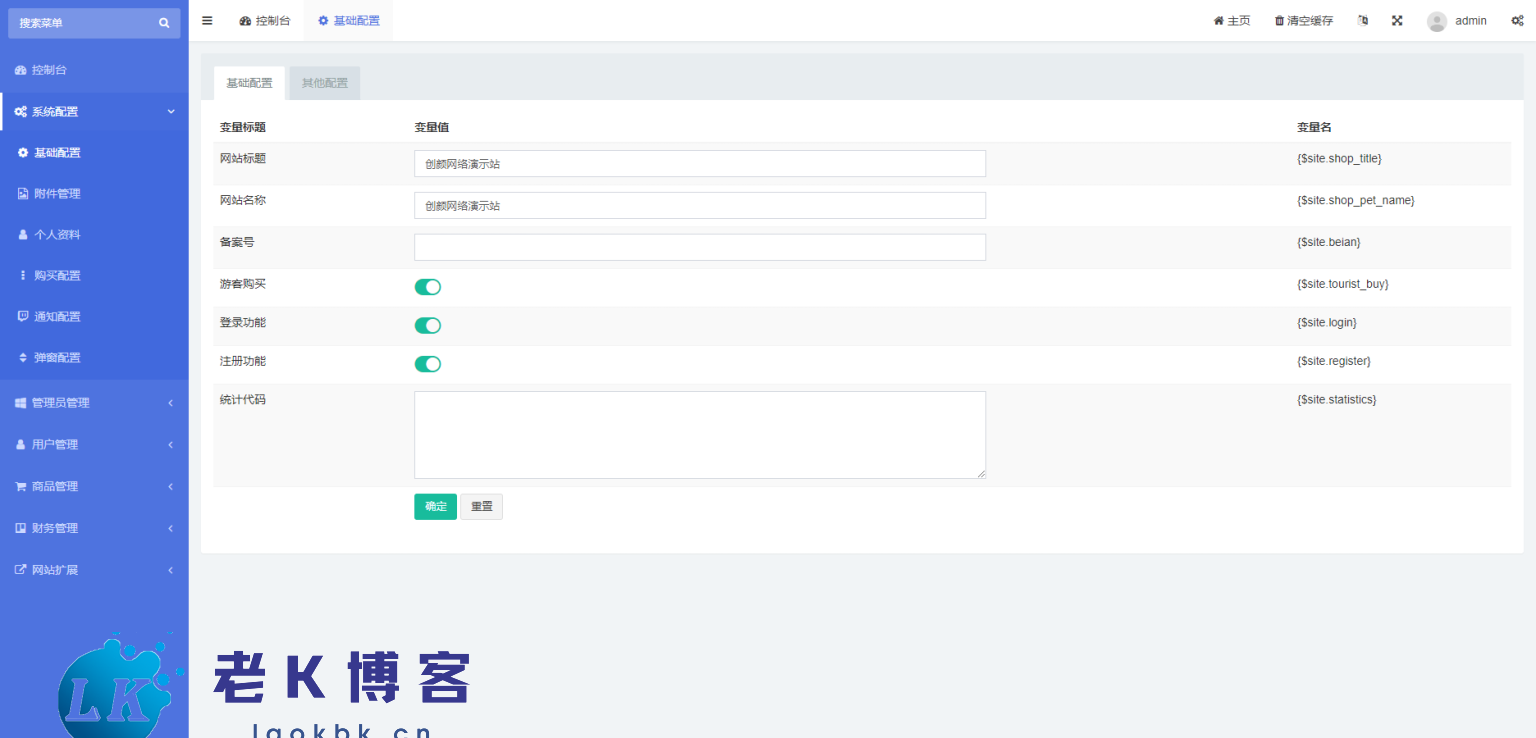Disable the 游客购买 toggle switch
This screenshot has height=738, width=1536.
coord(428,287)
